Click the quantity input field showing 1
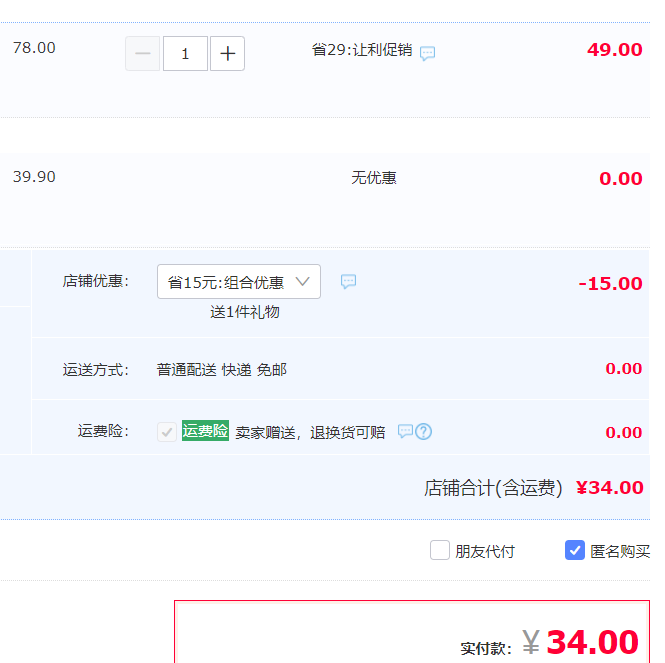 (185, 54)
